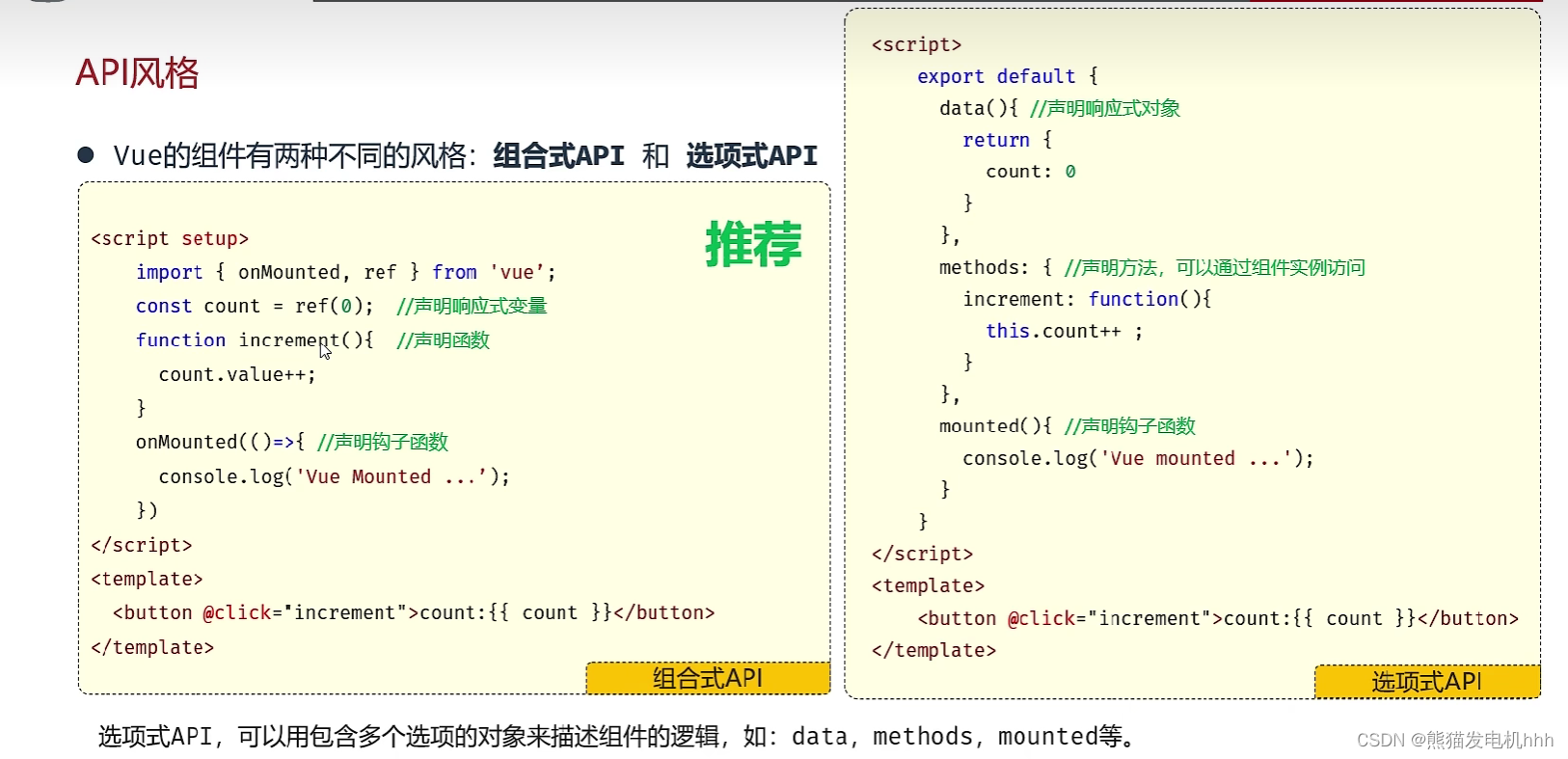Click bold "组合式API" in the bullet sentence

pyautogui.click(x=558, y=155)
